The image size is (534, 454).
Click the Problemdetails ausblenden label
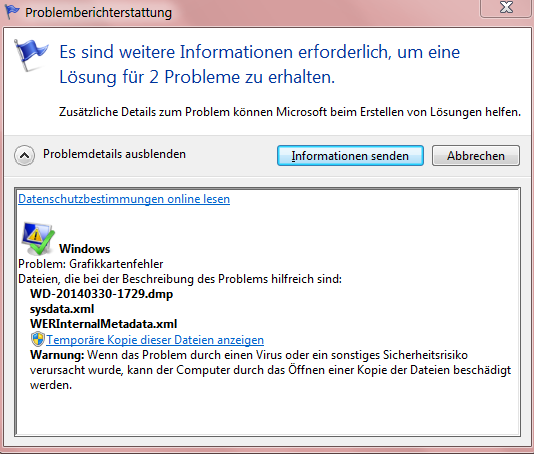pos(114,154)
